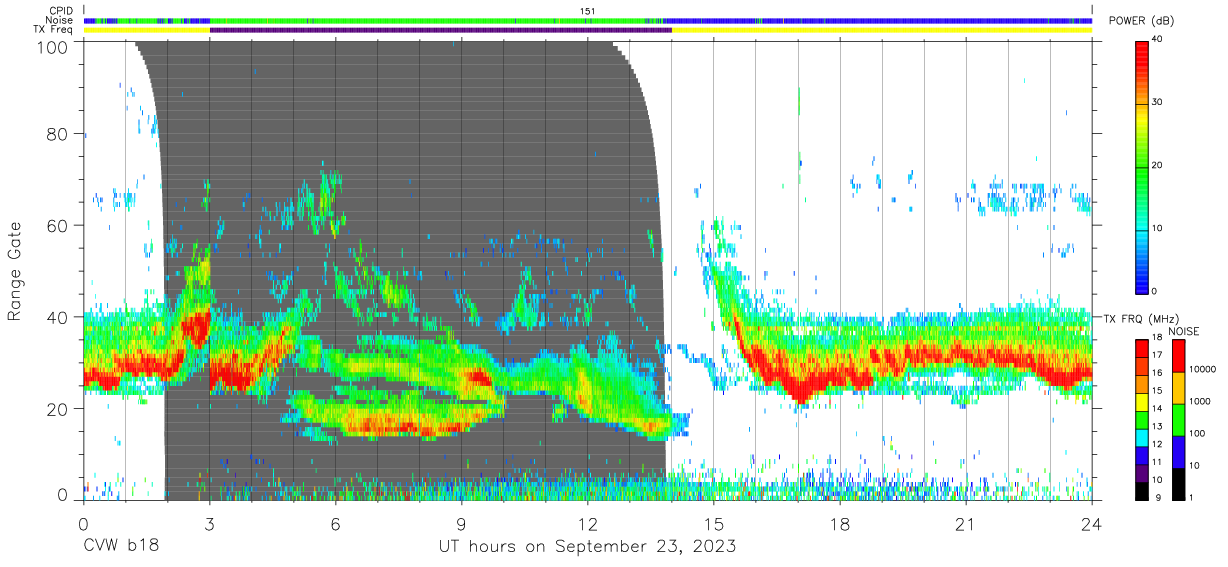Select the purple segment of TX Freq strip
This screenshot has width=1228, height=567.
coord(440,30)
